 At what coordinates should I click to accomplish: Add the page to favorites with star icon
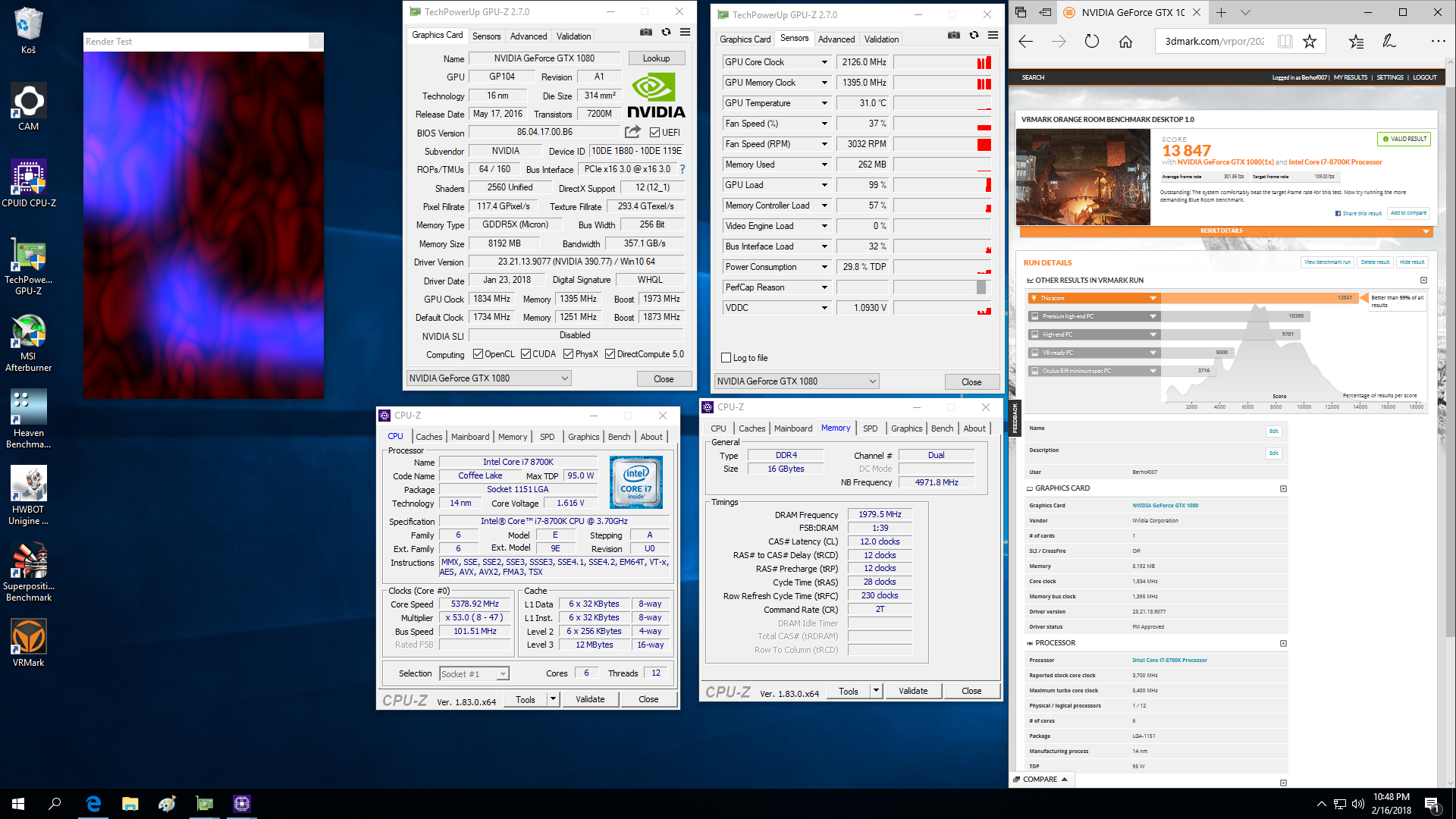pyautogui.click(x=1310, y=42)
